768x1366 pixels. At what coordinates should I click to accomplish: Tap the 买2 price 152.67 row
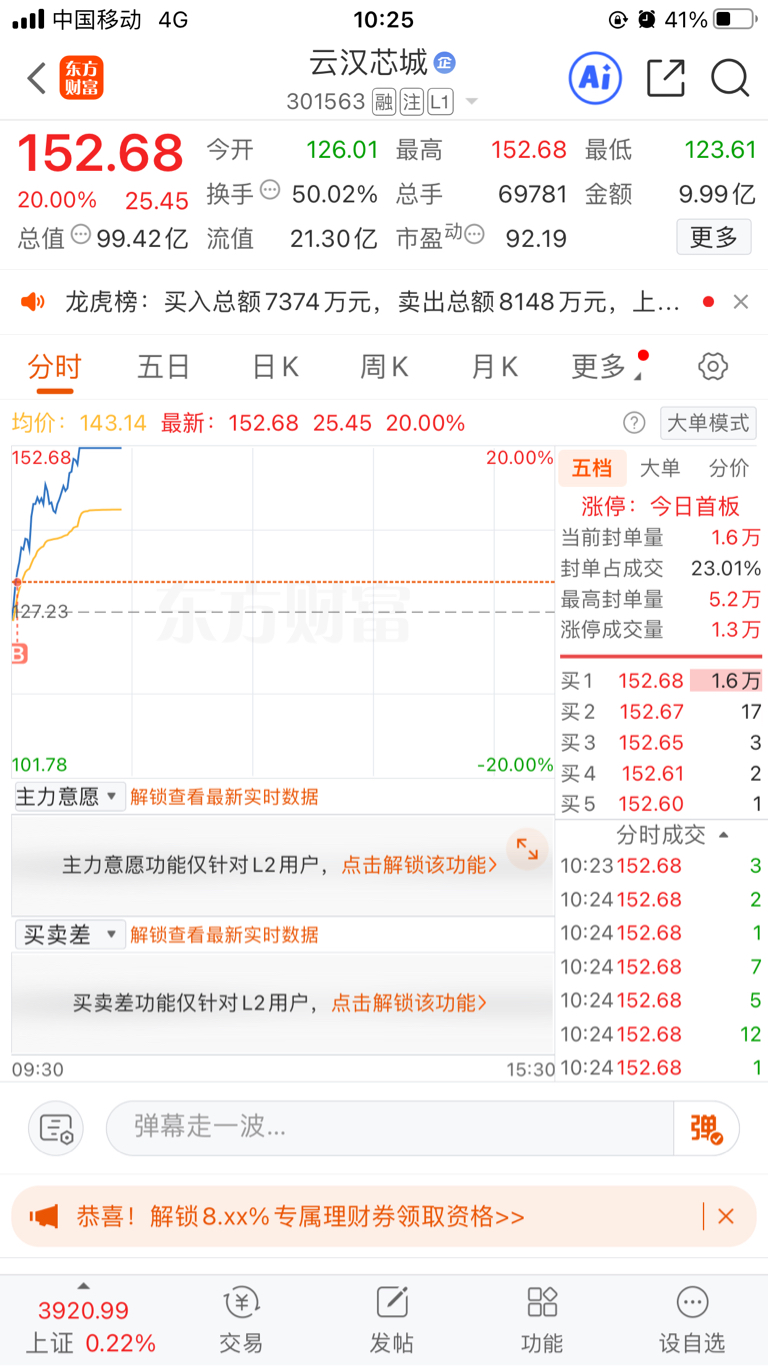pyautogui.click(x=661, y=712)
